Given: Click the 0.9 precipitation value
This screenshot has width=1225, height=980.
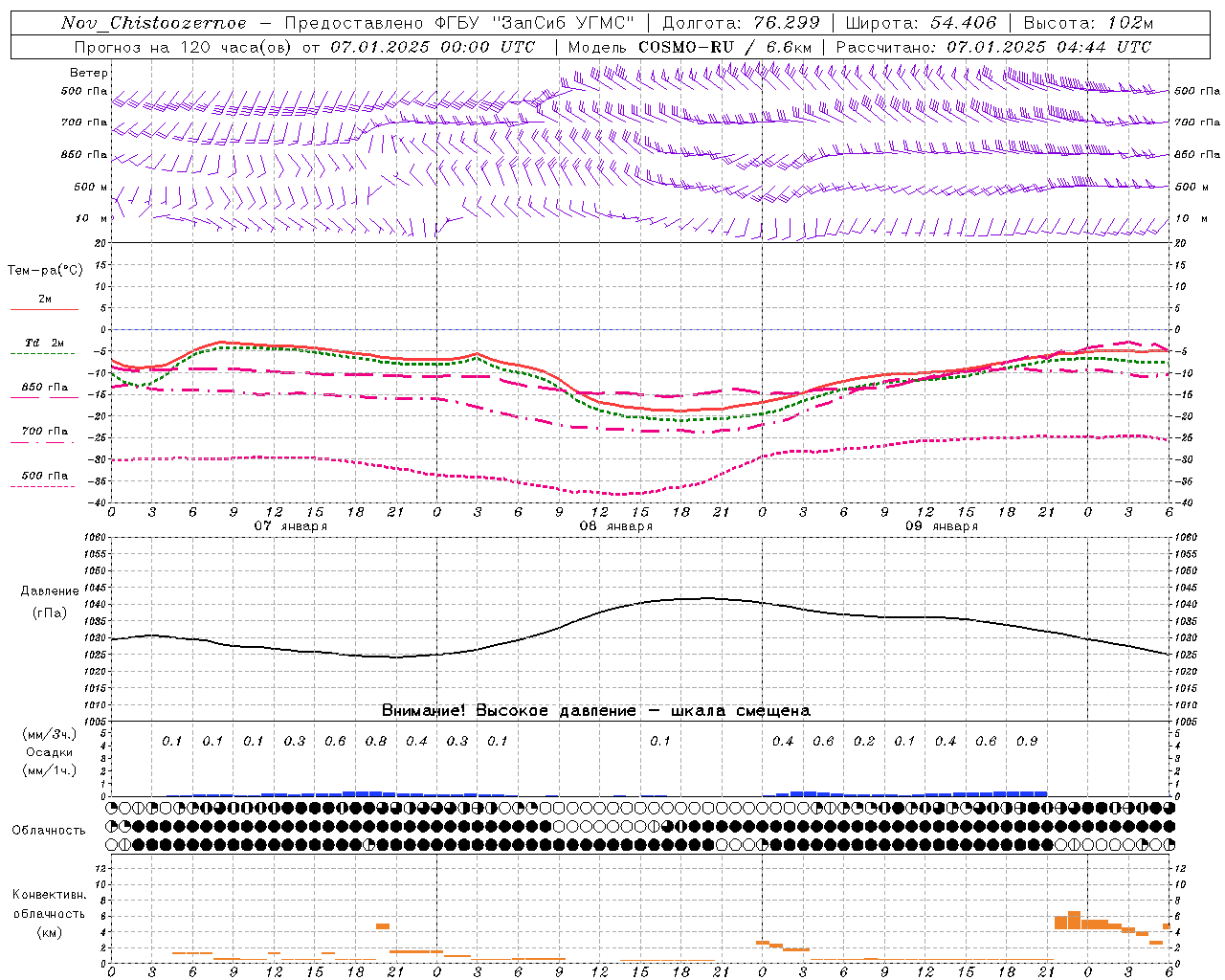Looking at the screenshot, I should pos(1027,742).
